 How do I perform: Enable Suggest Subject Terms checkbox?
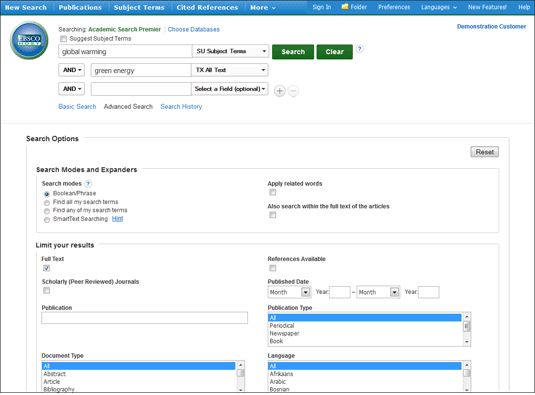click(63, 39)
